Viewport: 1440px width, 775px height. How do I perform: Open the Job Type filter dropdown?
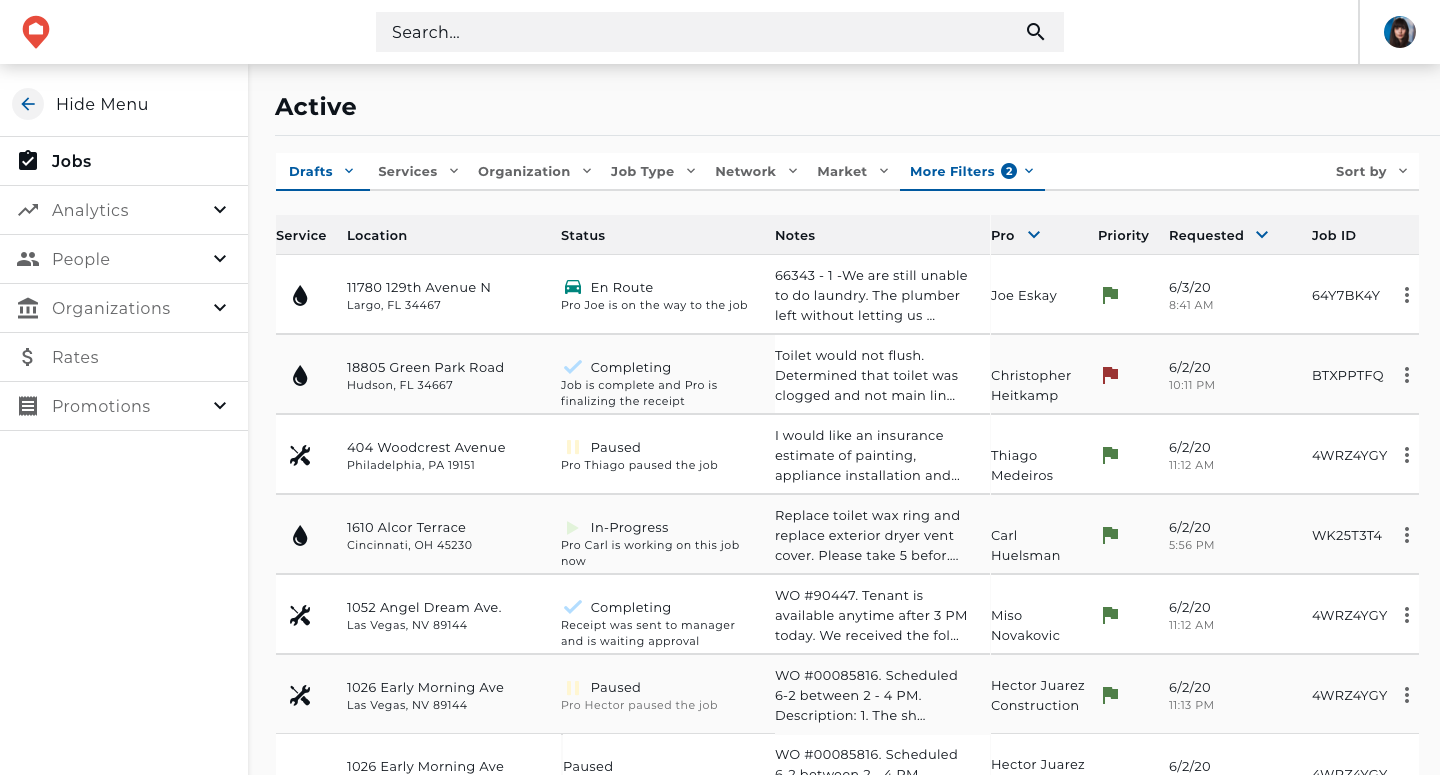point(653,171)
